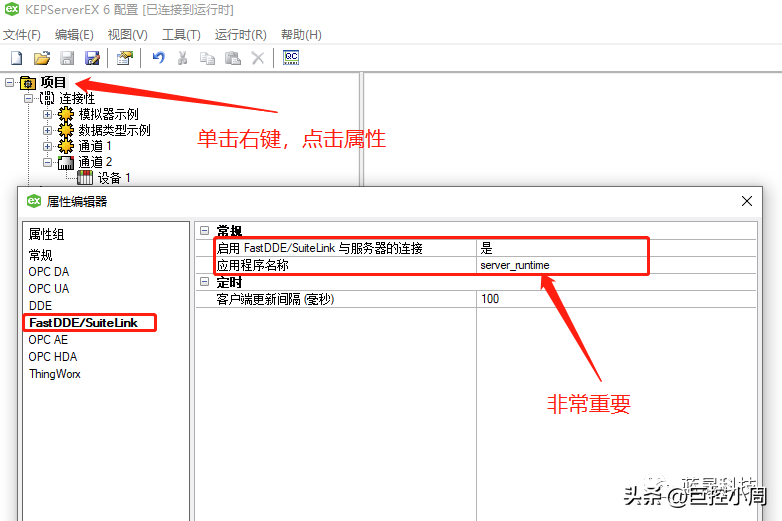
Task: Select OPC UA property group
Action: click(x=49, y=288)
